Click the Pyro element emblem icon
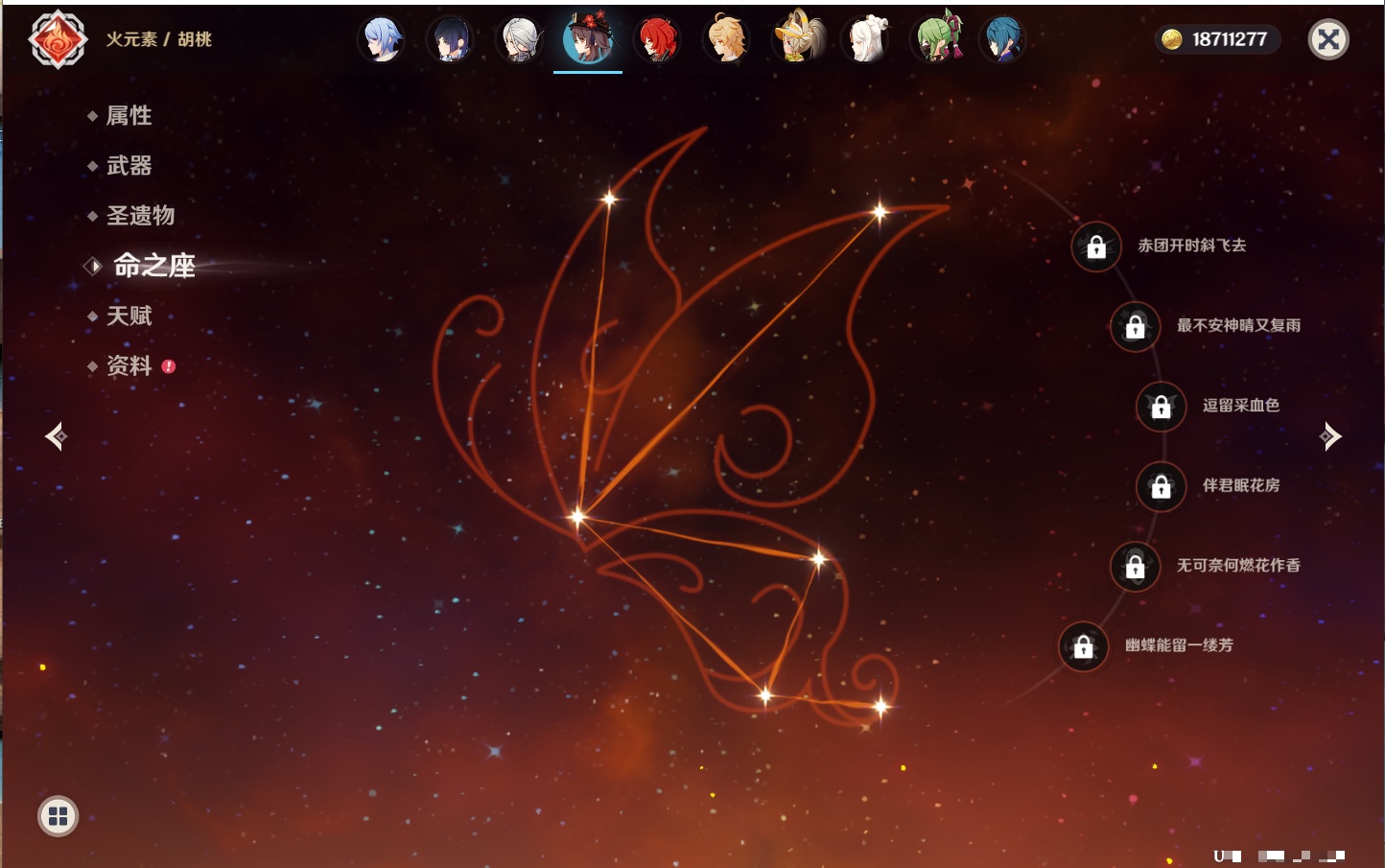Screen dimensions: 1385x868 click(58, 39)
